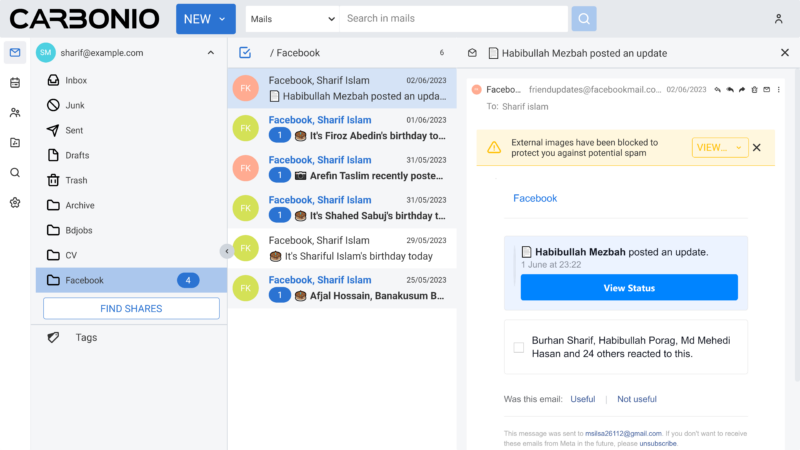Click the forward arrow icon
Screen dimensions: 800x450
742,90
